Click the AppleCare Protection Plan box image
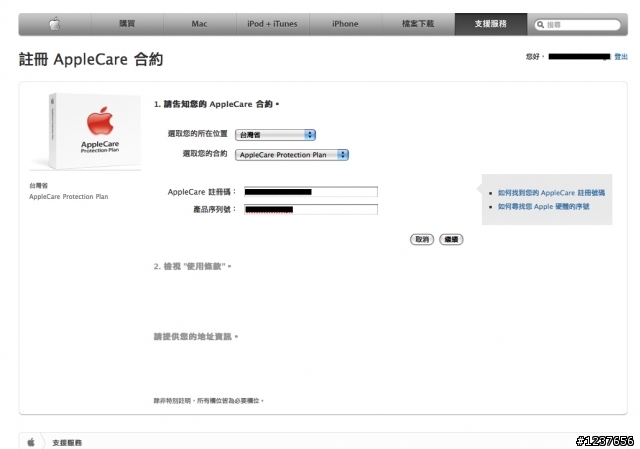640x449 pixels. (x=87, y=131)
